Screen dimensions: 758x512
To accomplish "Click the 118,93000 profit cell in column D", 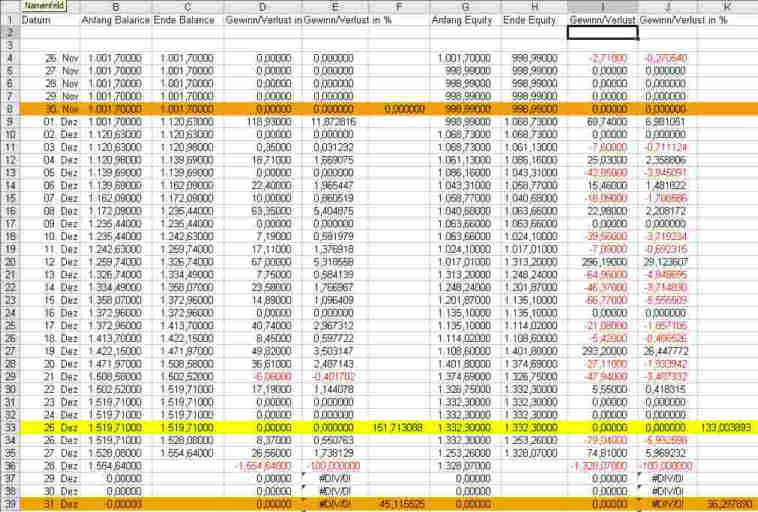I will coord(264,121).
